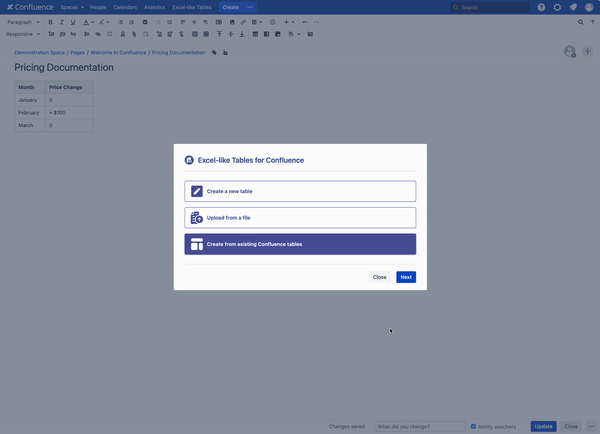Click the Italic formatting icon

[61, 21]
